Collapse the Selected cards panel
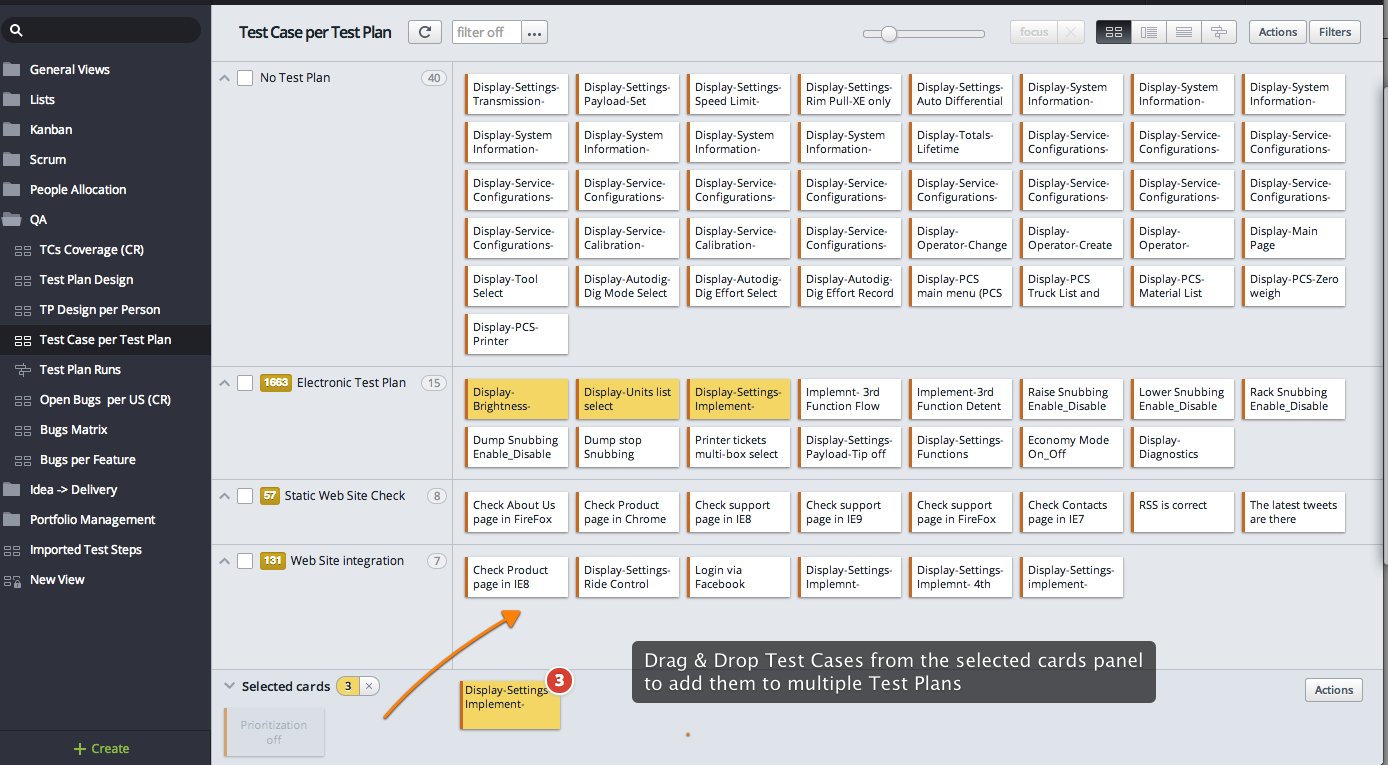 229,686
